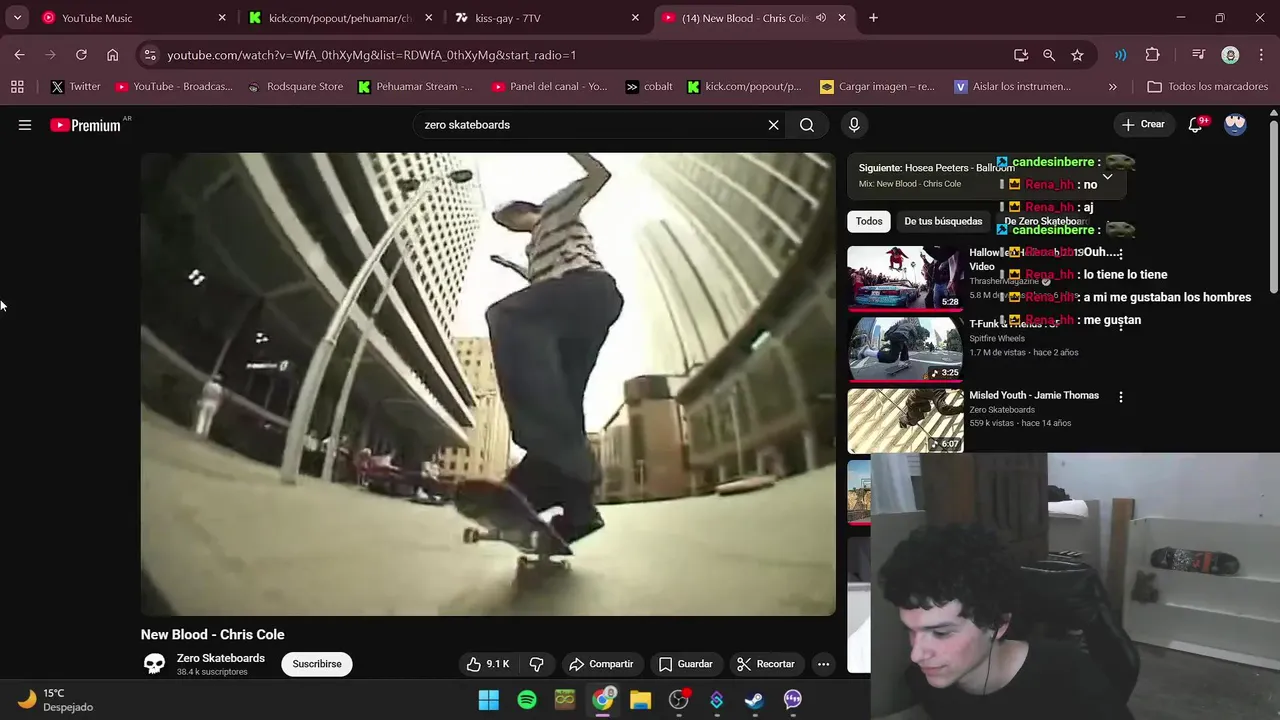Viewport: 1280px width, 720px height.
Task: Open the Panel del canal bookmark
Action: pos(549,87)
